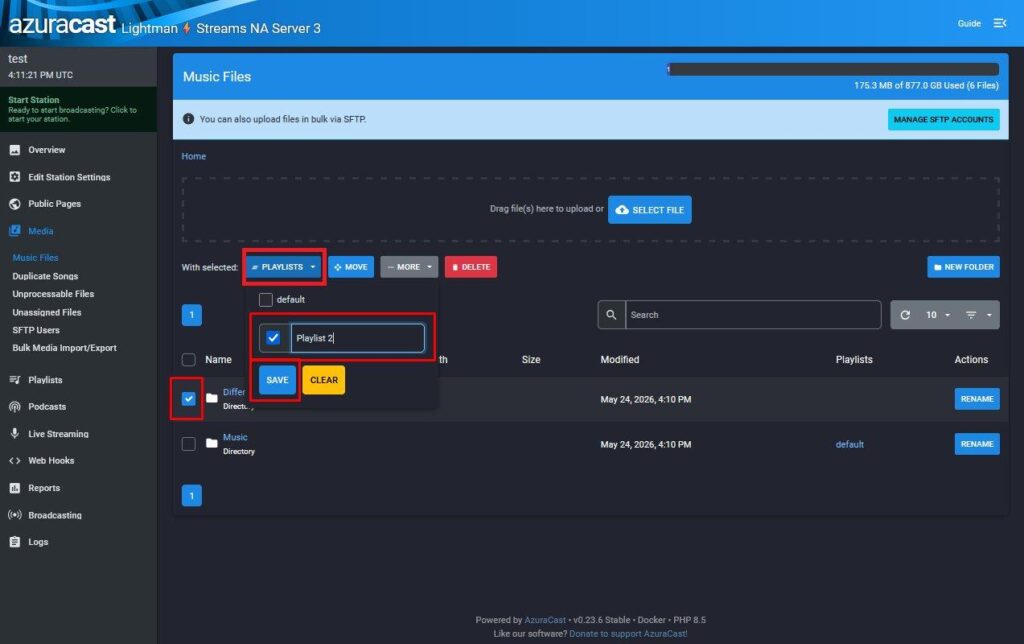Open the Music directory folder icon

click(x=212, y=443)
